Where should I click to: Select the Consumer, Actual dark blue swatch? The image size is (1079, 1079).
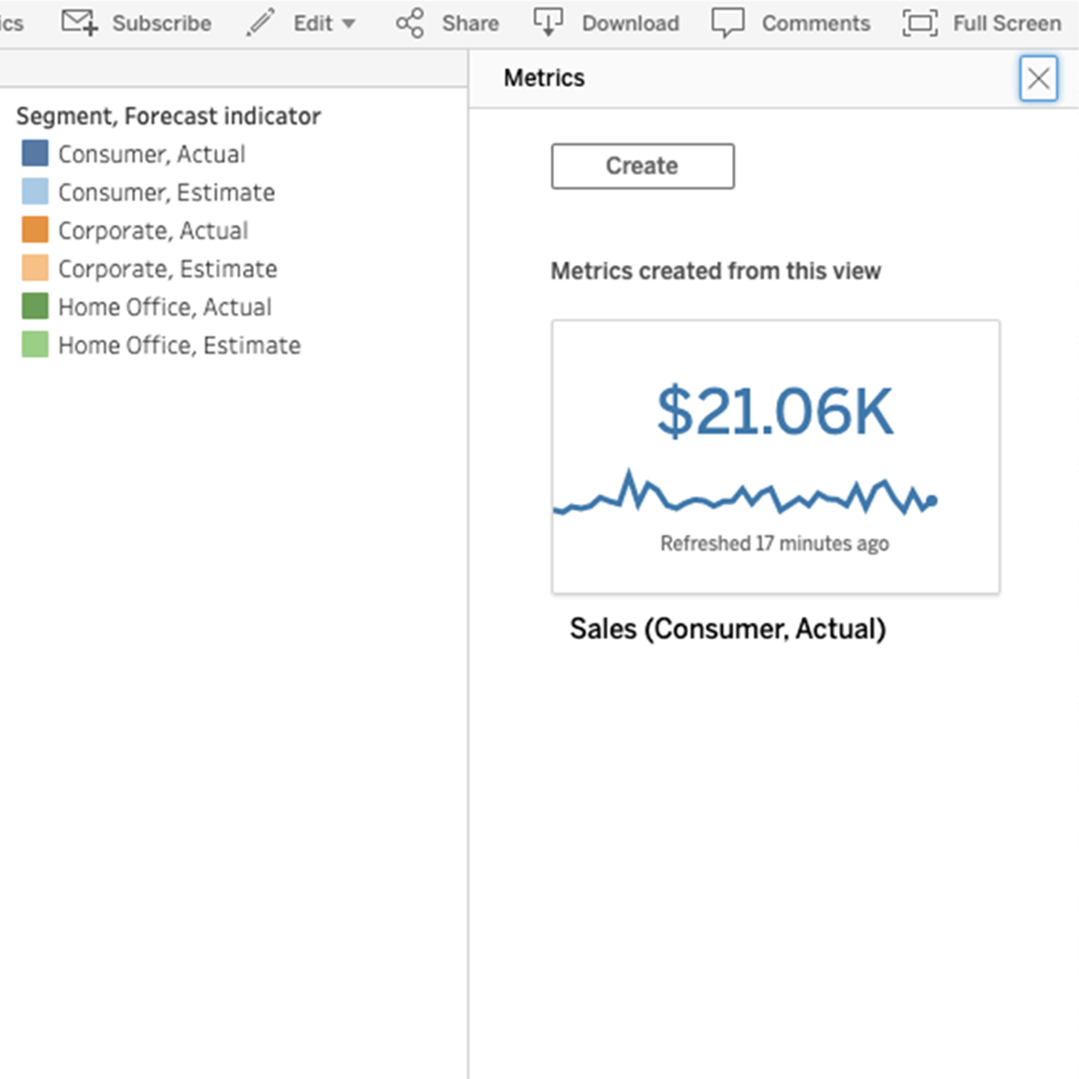pos(35,154)
